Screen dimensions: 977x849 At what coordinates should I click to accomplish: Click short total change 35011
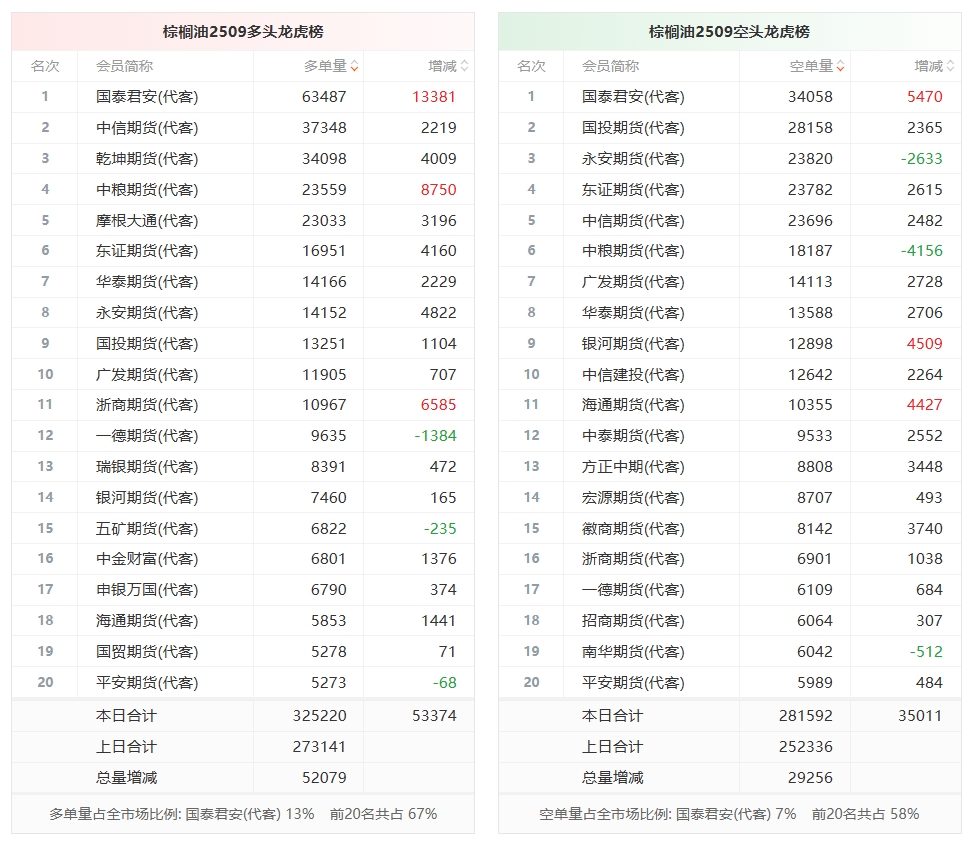920,716
